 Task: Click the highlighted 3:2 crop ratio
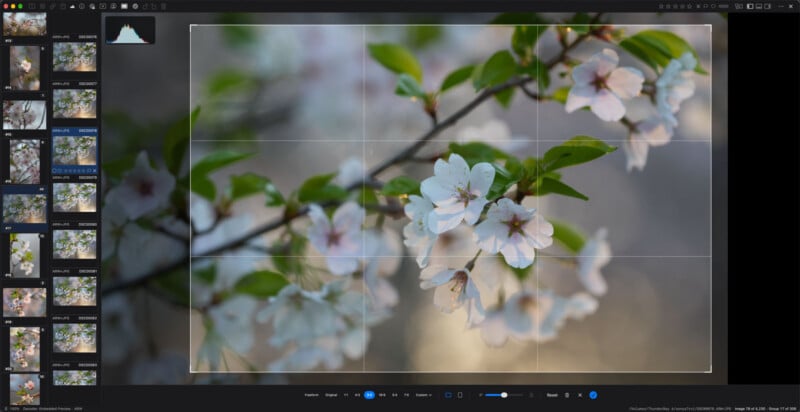point(369,395)
